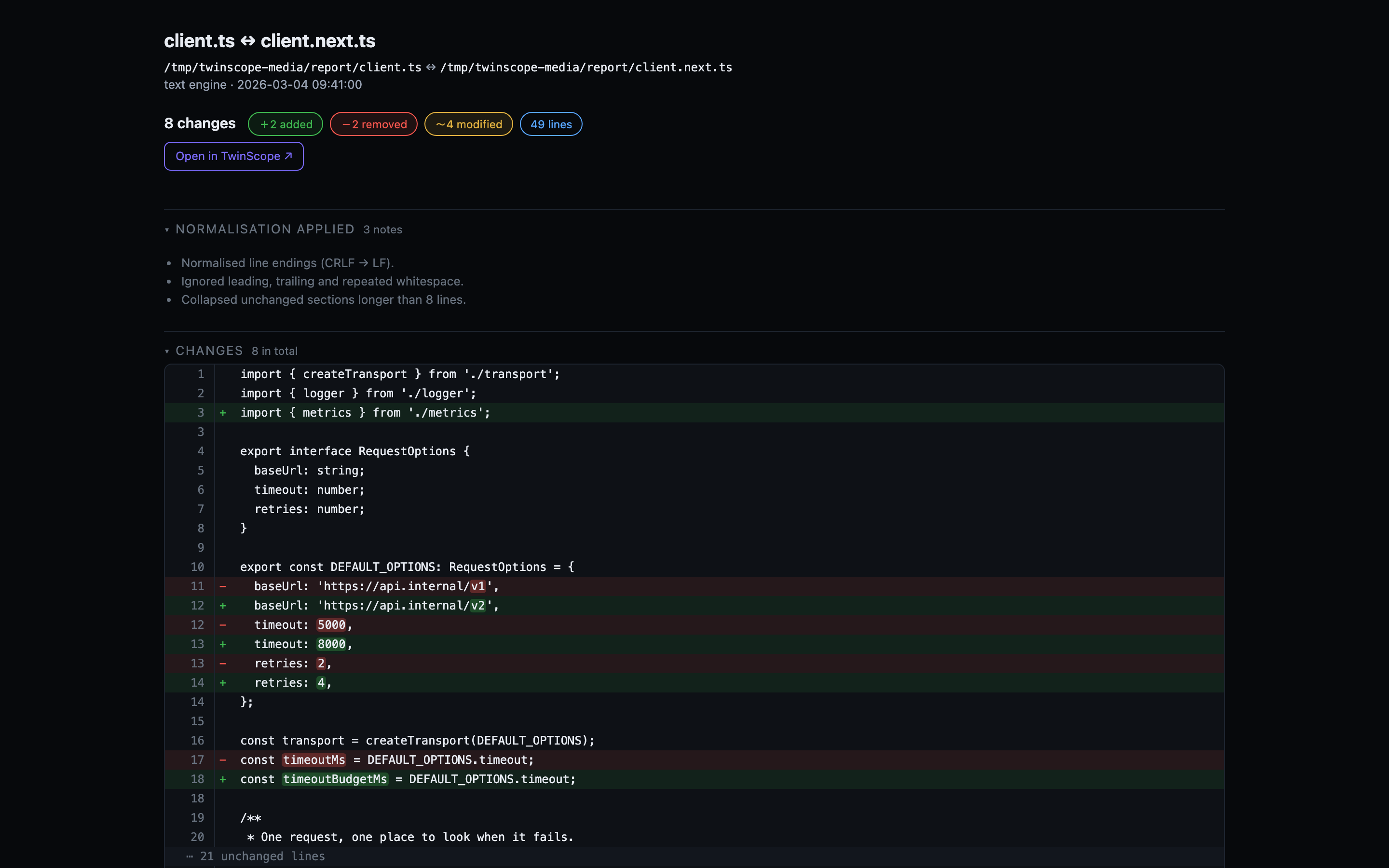Screen dimensions: 1389x868
Task: Click the removed baseUrl v1 line
Action: (694, 586)
